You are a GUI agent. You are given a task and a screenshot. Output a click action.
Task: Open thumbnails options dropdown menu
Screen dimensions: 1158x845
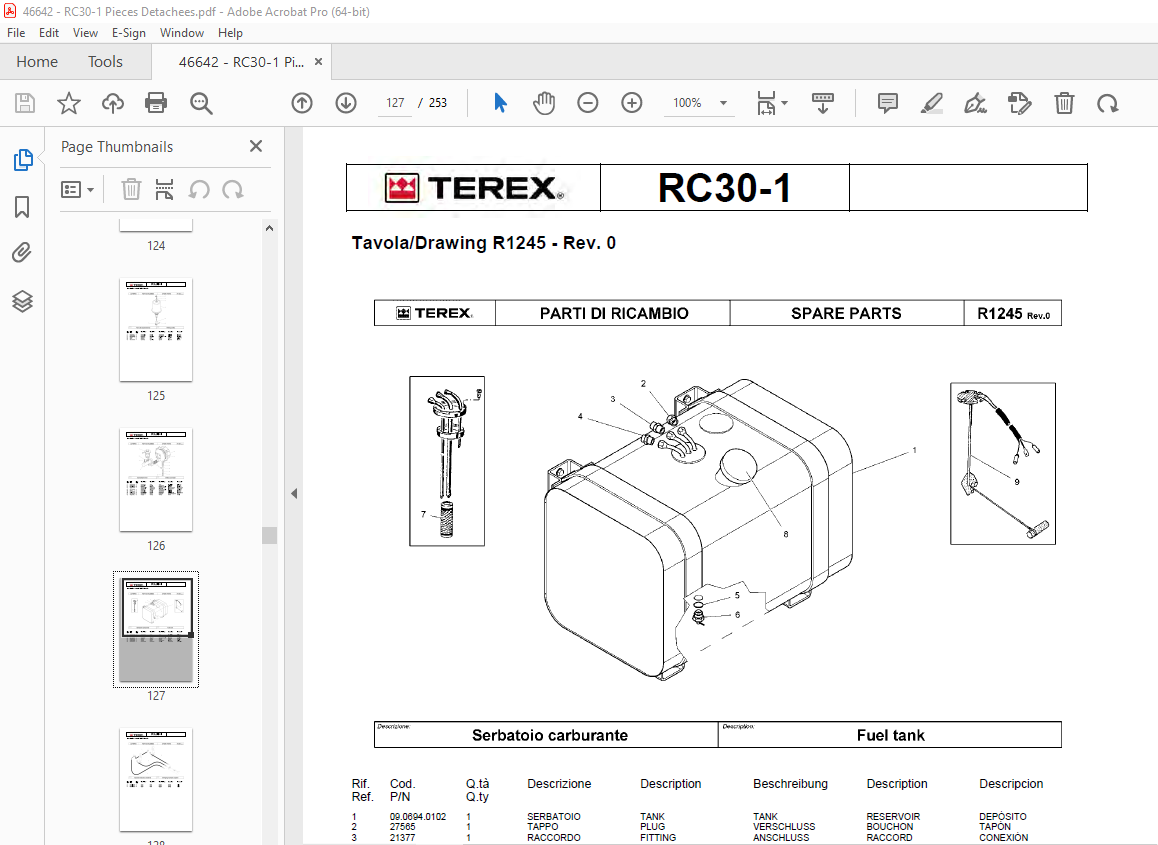pyautogui.click(x=78, y=190)
